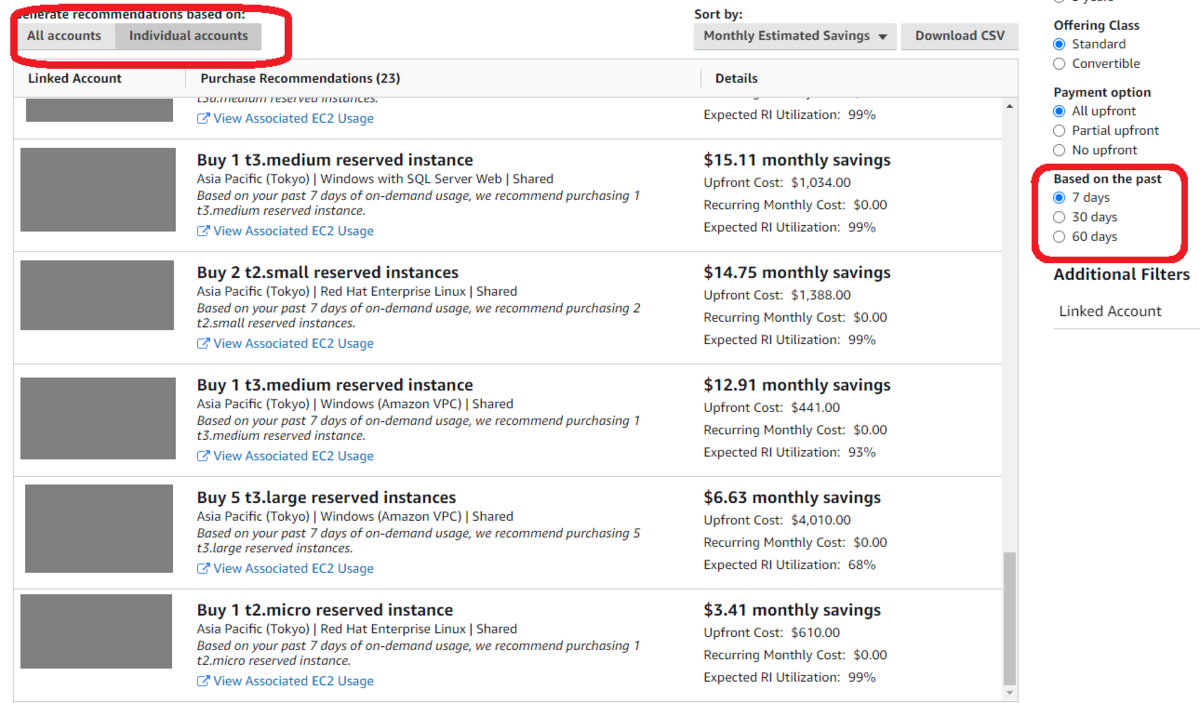Screen dimensions: 1200x703
Task: Select No upfront payment option
Action: (1059, 150)
